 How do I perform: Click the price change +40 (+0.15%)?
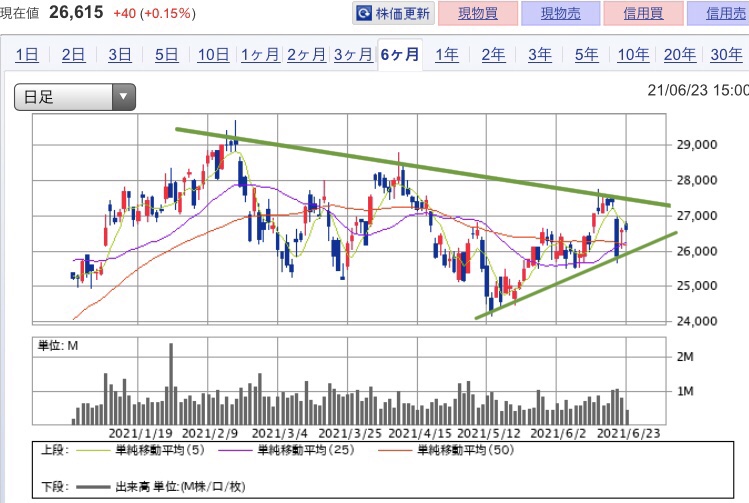154,13
